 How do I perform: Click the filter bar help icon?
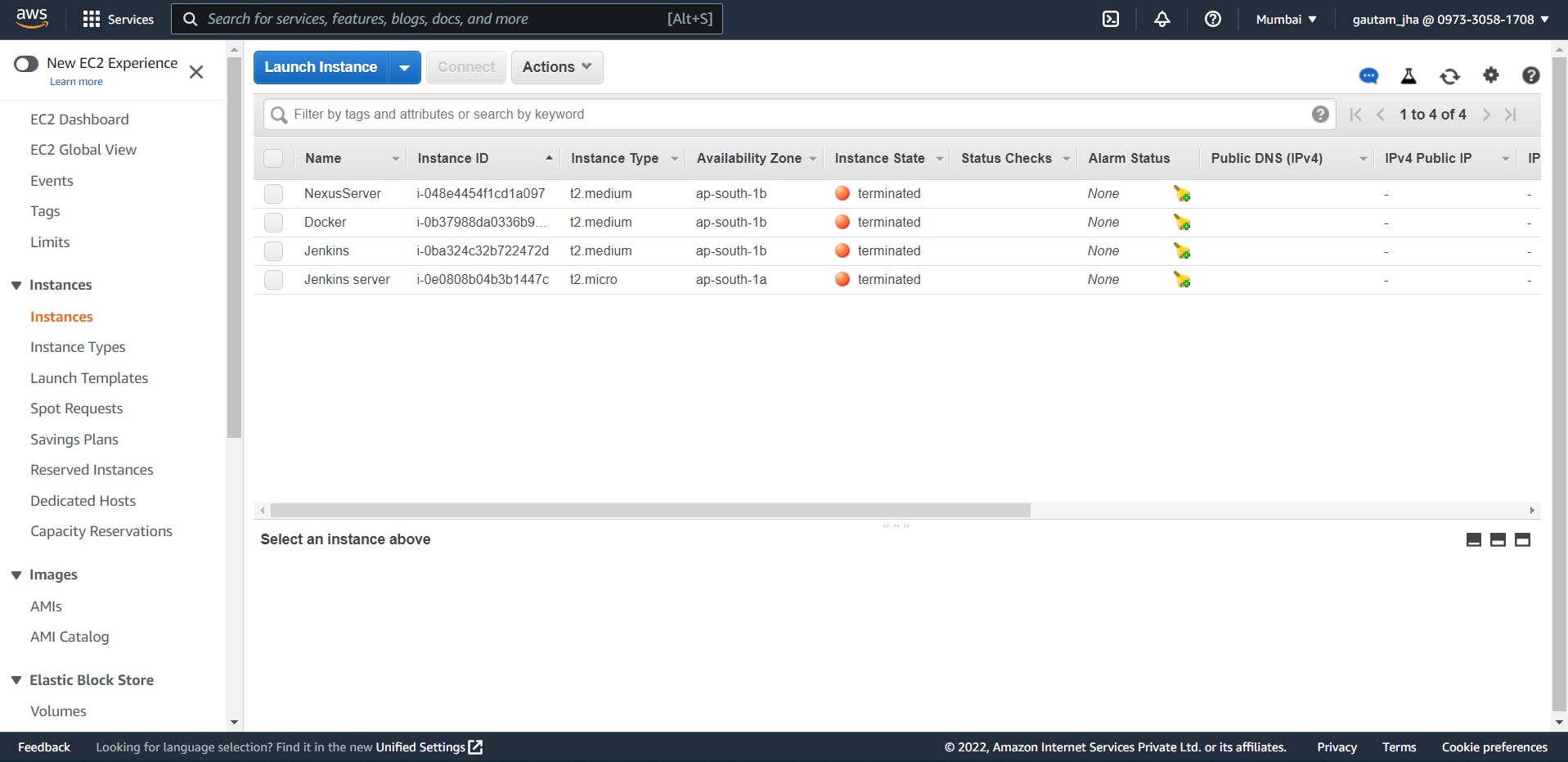click(x=1320, y=115)
